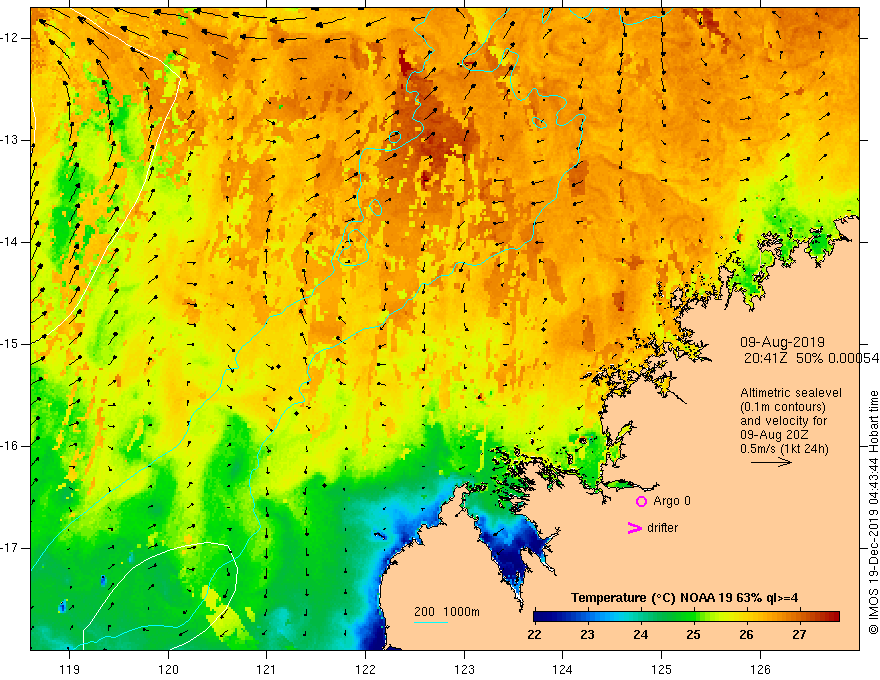This screenshot has width=880, height=680.
Task: Click the 22 value on temperature scale
Action: tap(534, 635)
